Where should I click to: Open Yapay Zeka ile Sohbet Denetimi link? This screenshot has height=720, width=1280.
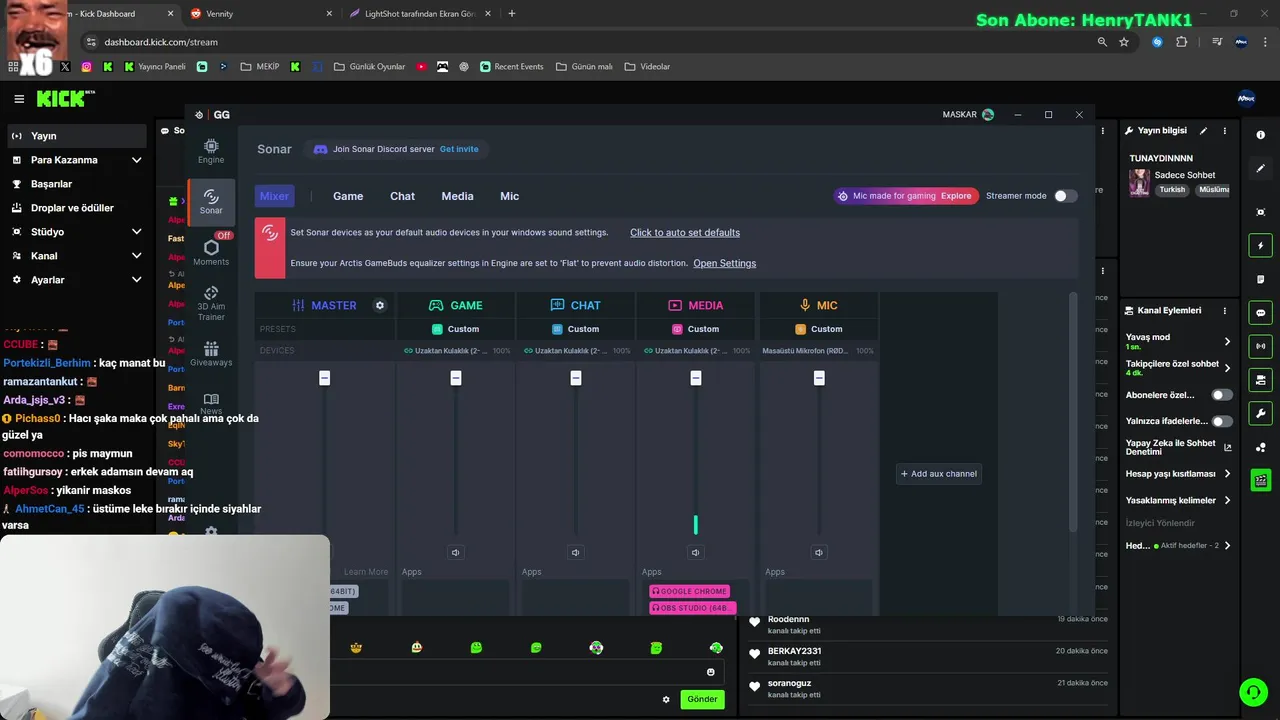(x=1178, y=447)
